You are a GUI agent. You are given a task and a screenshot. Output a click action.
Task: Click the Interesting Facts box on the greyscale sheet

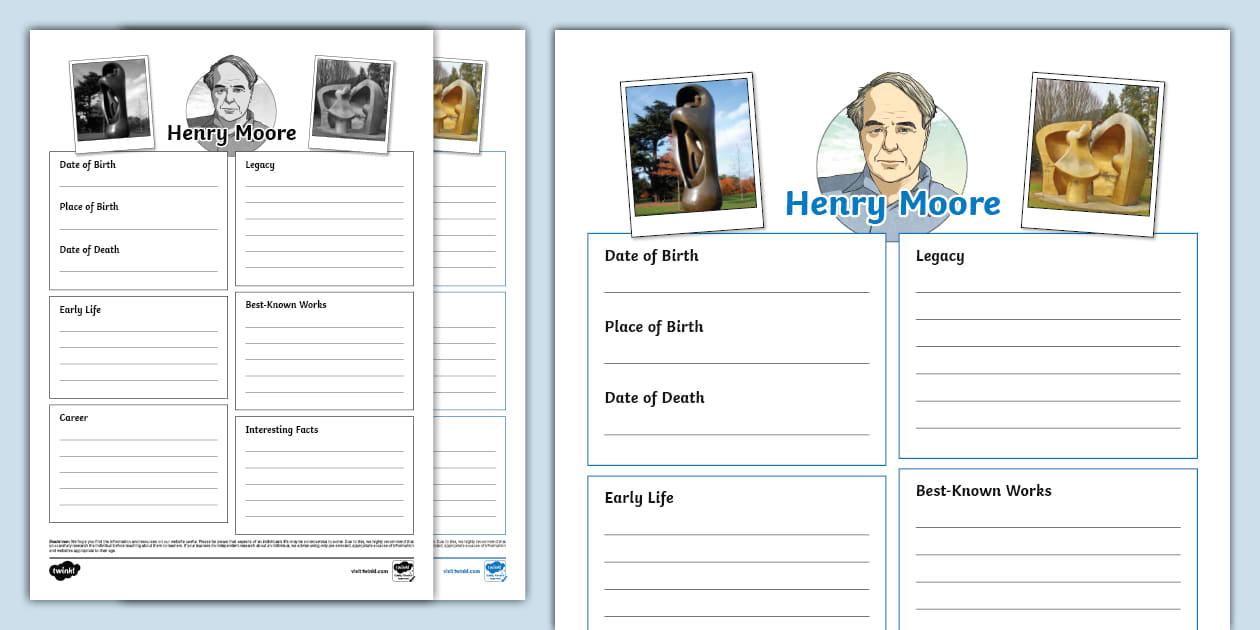pos(324,475)
